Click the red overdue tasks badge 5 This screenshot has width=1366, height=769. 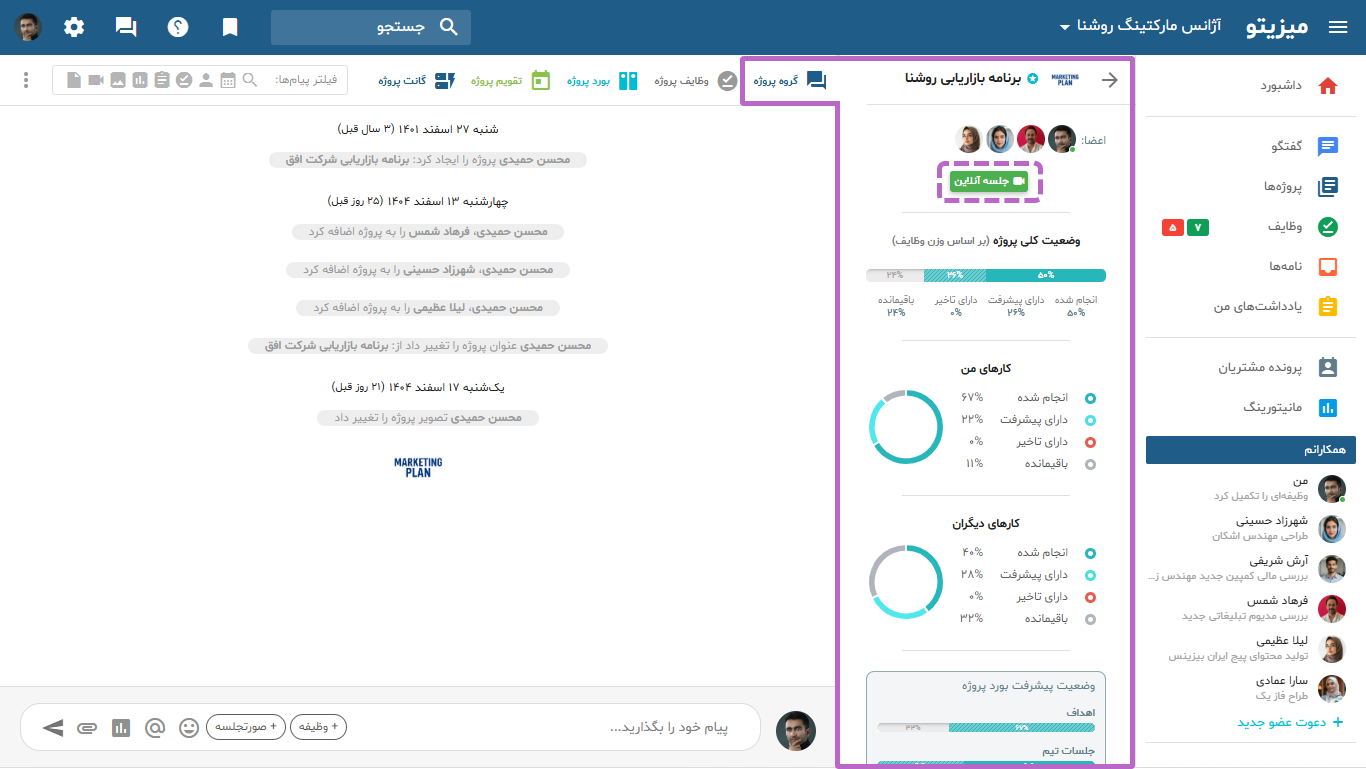point(1172,228)
